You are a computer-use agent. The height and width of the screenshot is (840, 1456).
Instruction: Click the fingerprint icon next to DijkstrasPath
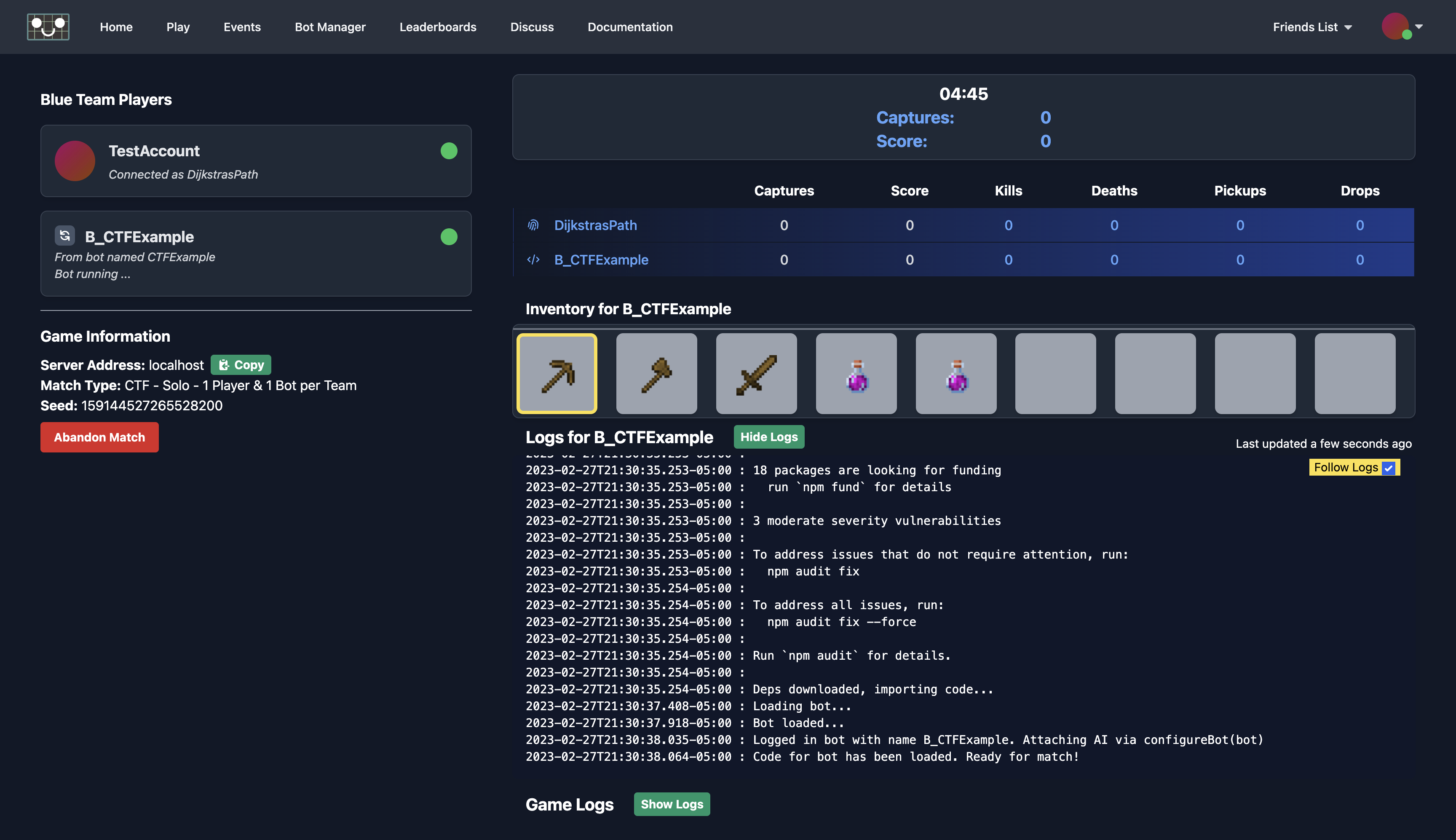click(x=533, y=225)
